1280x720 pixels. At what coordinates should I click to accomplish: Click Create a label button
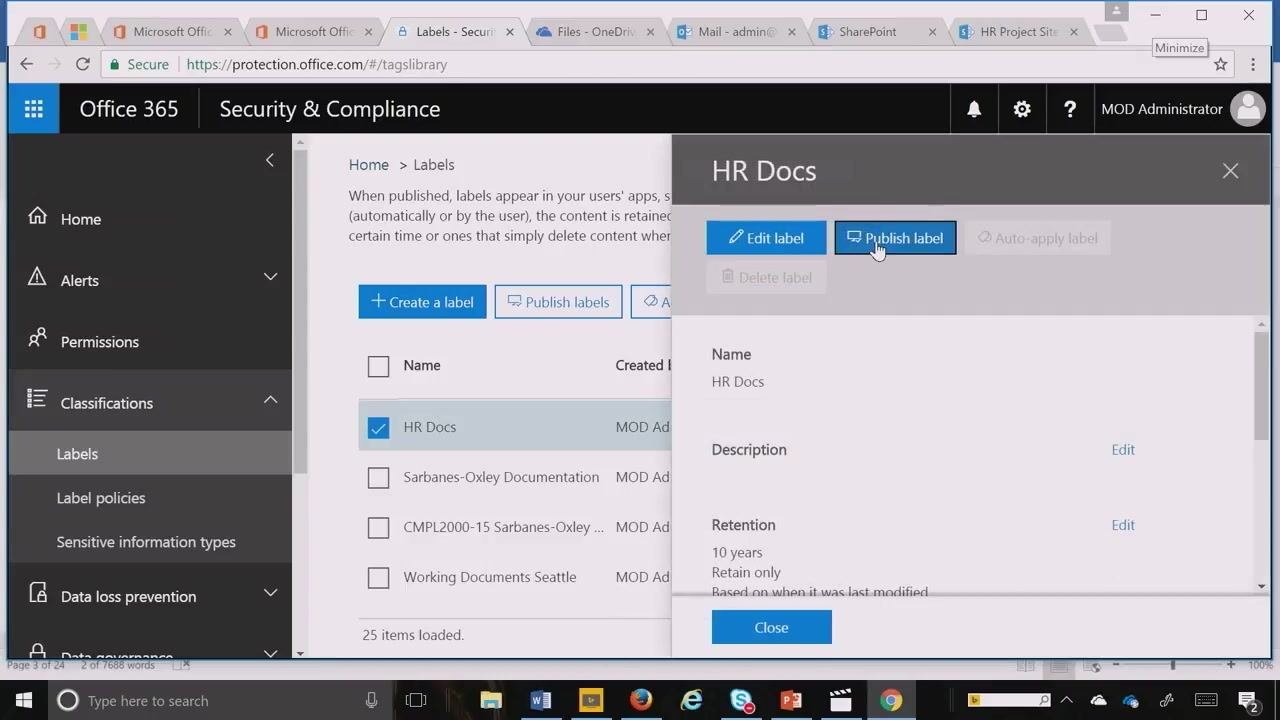coord(422,302)
